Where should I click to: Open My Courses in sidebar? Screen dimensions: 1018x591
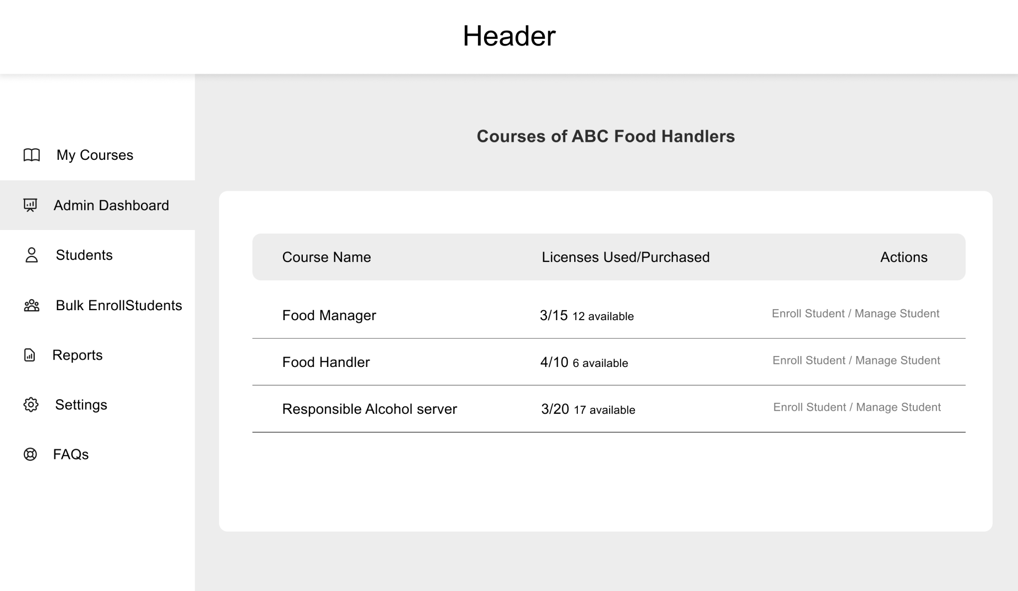[97, 155]
